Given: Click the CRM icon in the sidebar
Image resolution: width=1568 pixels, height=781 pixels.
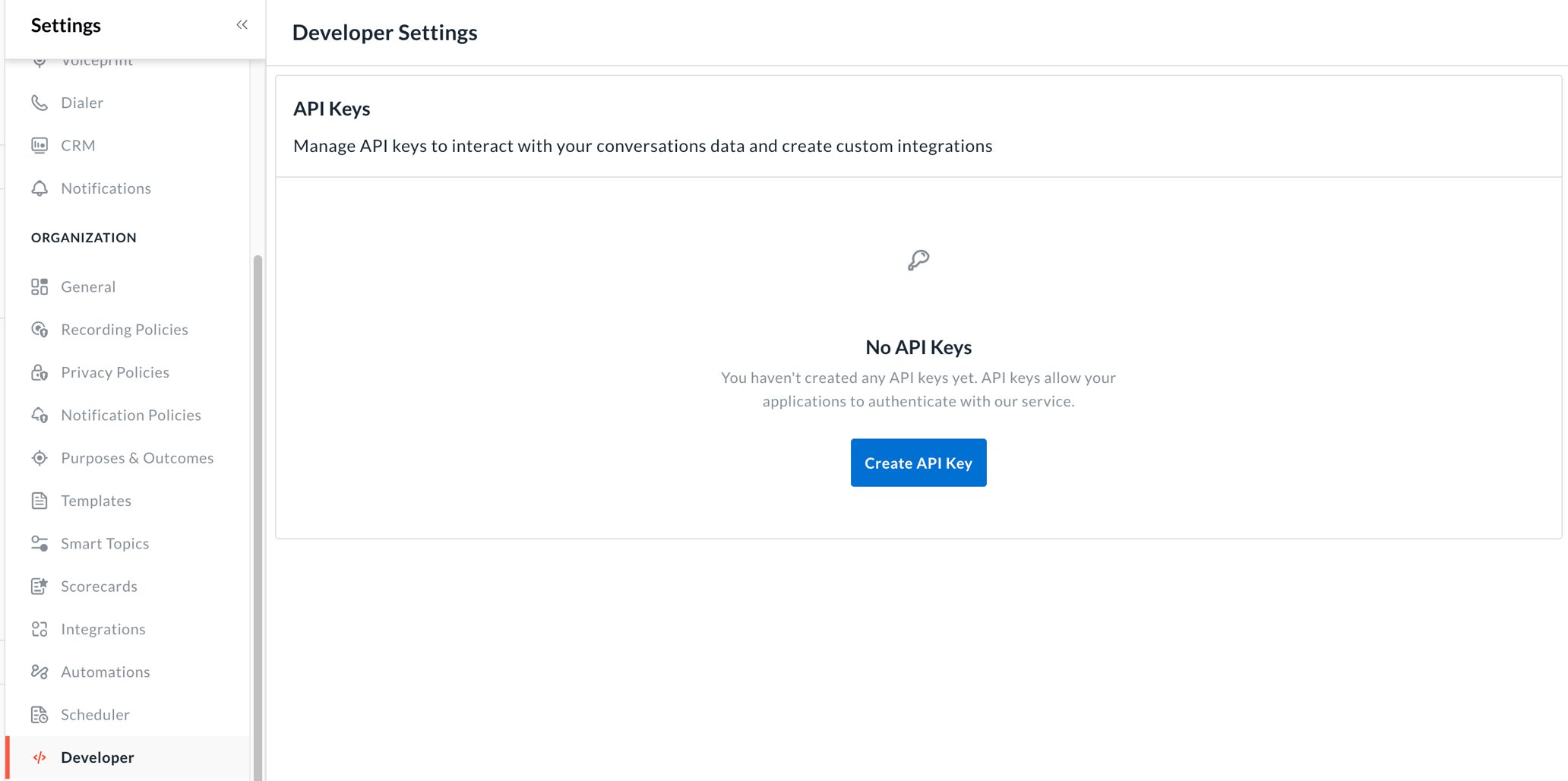Looking at the screenshot, I should pyautogui.click(x=40, y=144).
